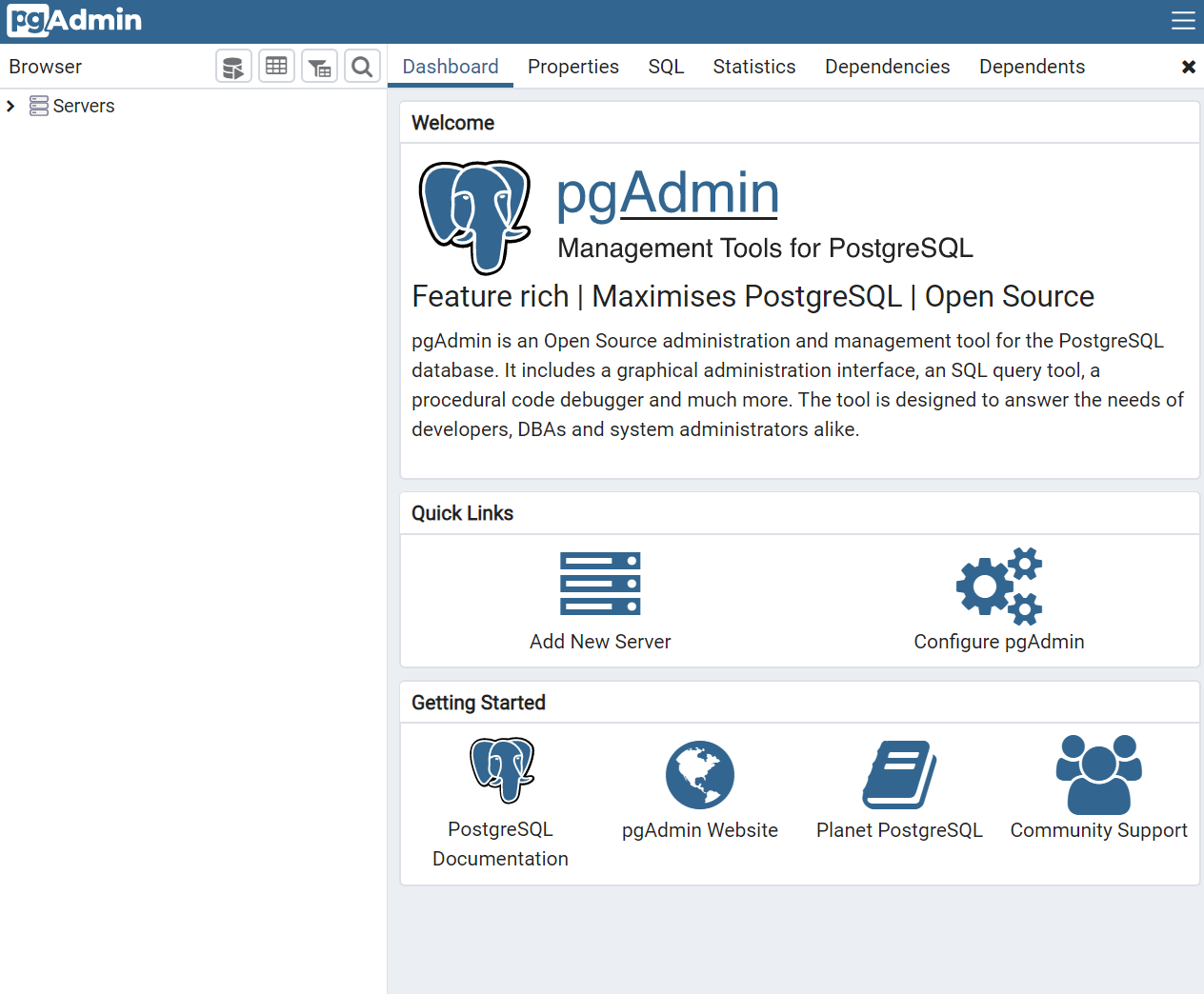Click the PostgreSQL Documentation elephant icon
Image resolution: width=1204 pixels, height=994 pixels.
click(x=502, y=769)
